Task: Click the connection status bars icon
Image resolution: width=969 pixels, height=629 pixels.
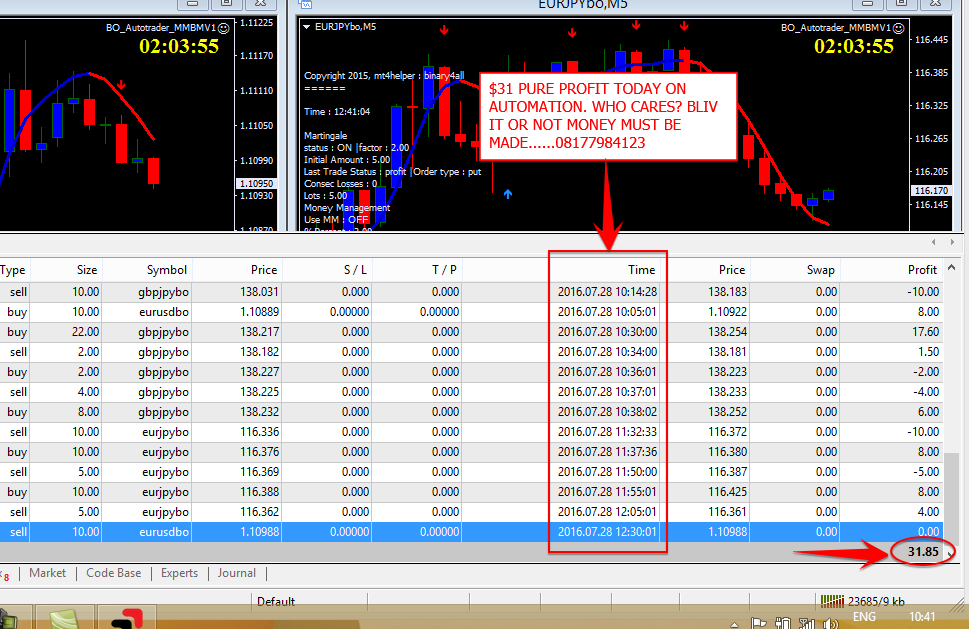Action: [832, 601]
